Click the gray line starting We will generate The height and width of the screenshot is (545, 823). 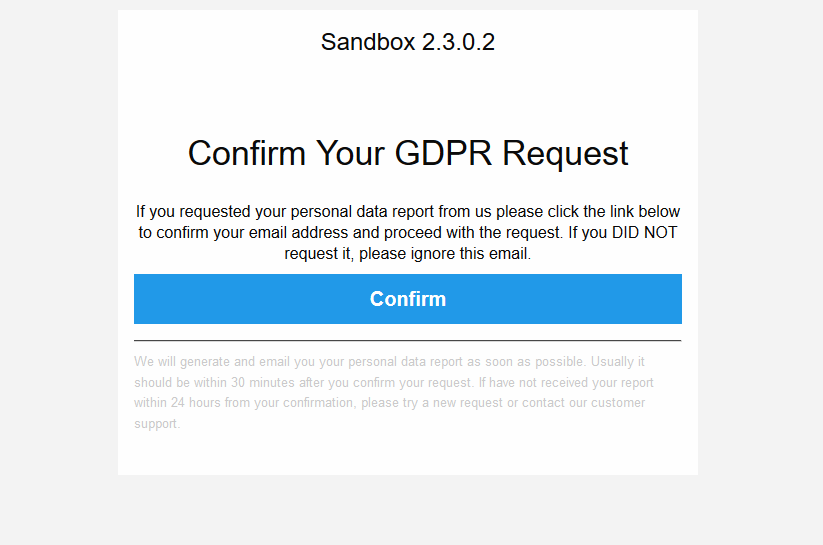389,362
